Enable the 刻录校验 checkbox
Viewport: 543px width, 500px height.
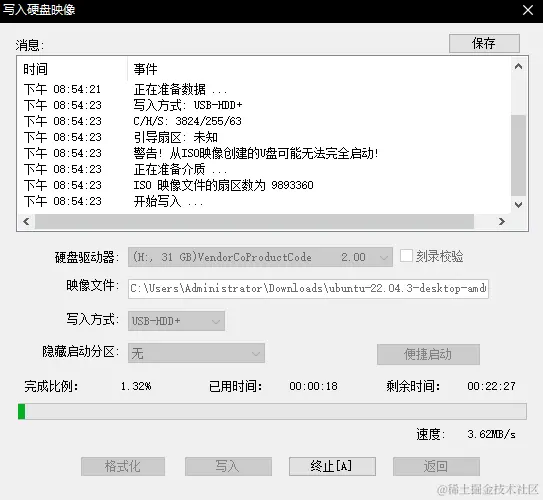coord(406,256)
